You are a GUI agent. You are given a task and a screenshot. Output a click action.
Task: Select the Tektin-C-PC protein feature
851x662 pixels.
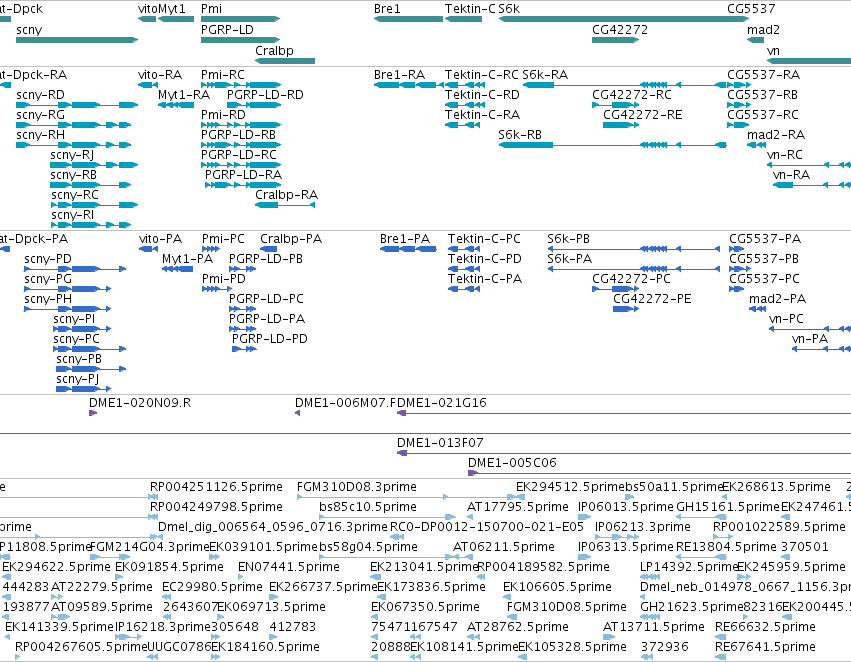coord(464,249)
